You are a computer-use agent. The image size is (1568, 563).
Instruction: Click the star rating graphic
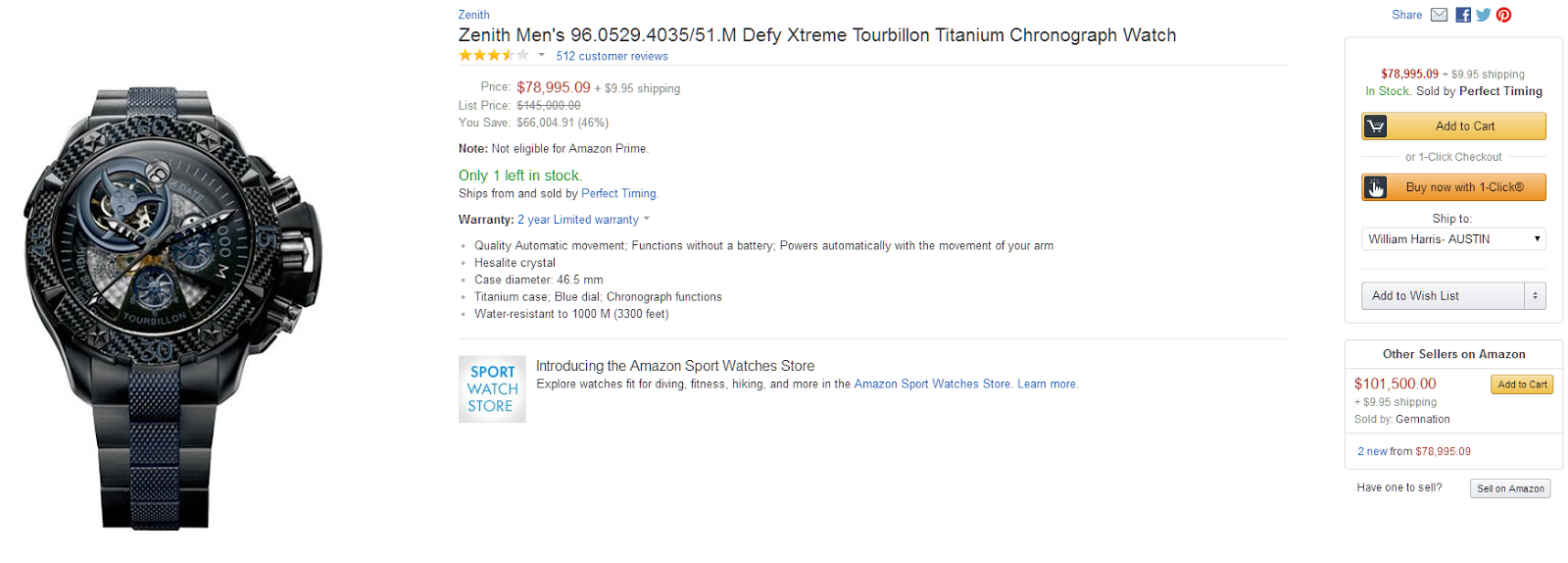[493, 56]
